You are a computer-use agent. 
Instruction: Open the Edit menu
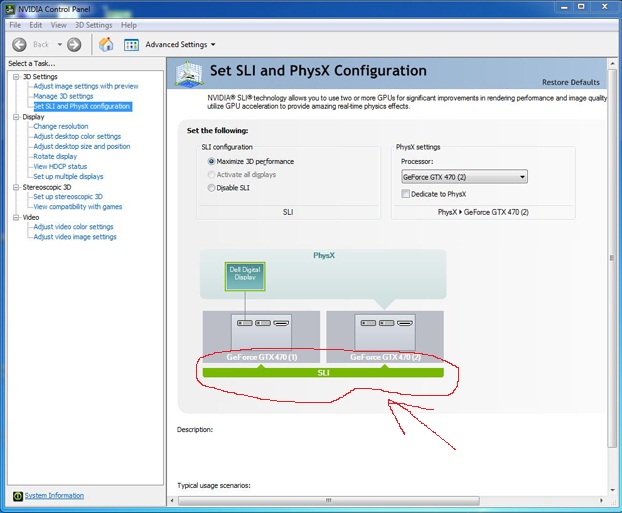(x=35, y=25)
